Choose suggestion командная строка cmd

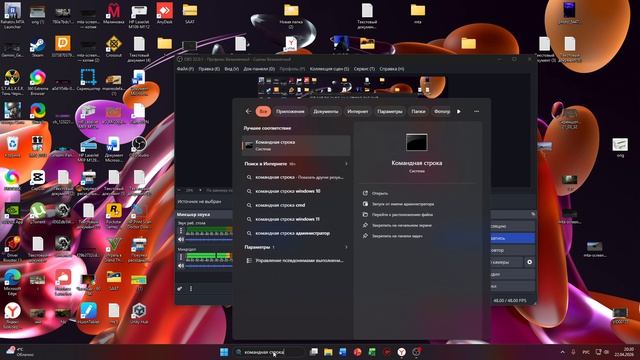click(296, 205)
